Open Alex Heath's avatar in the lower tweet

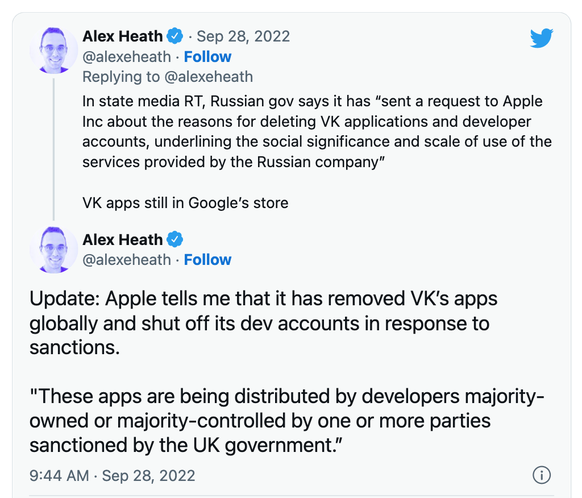(x=54, y=250)
